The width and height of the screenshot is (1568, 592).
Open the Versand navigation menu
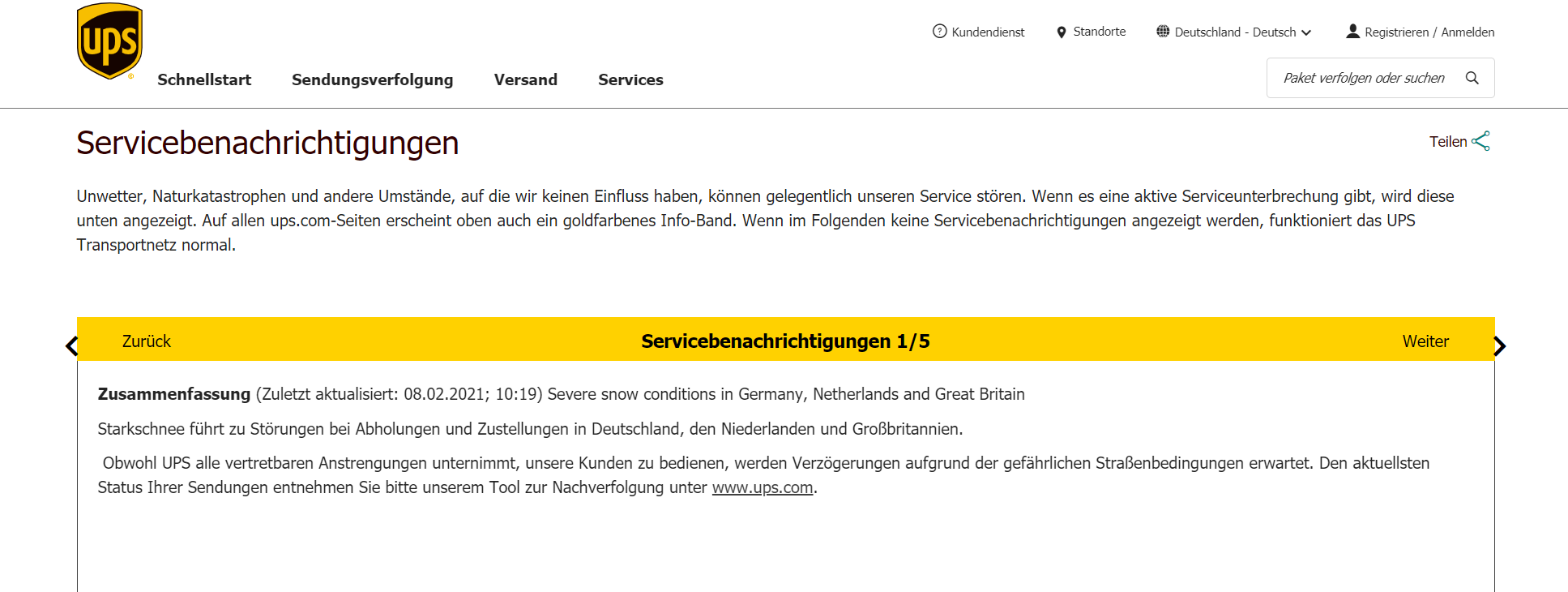tap(526, 79)
